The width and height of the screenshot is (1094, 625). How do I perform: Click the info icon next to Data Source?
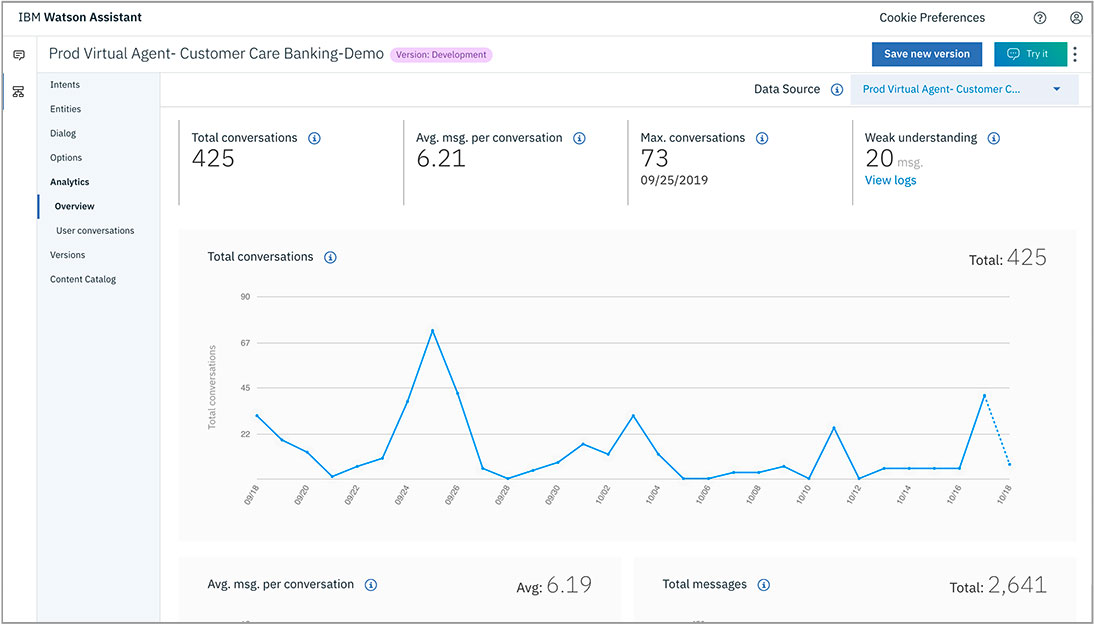pyautogui.click(x=837, y=89)
